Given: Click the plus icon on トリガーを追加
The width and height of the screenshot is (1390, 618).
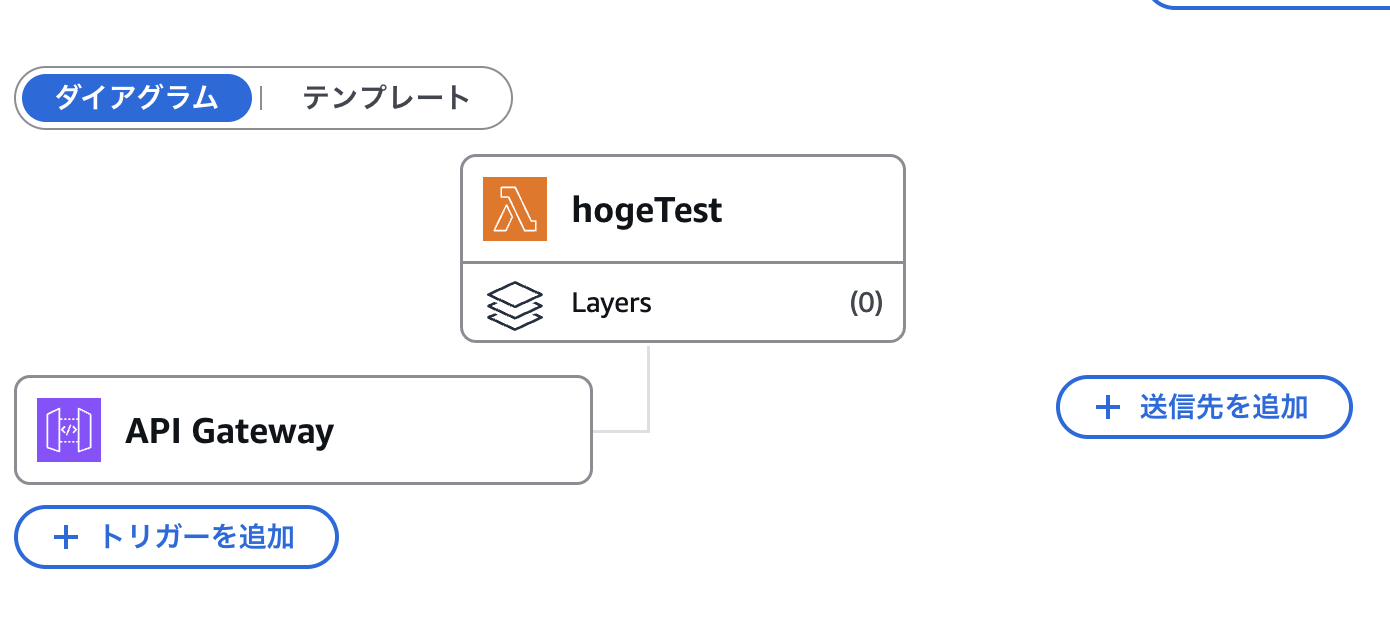Looking at the screenshot, I should [x=66, y=537].
